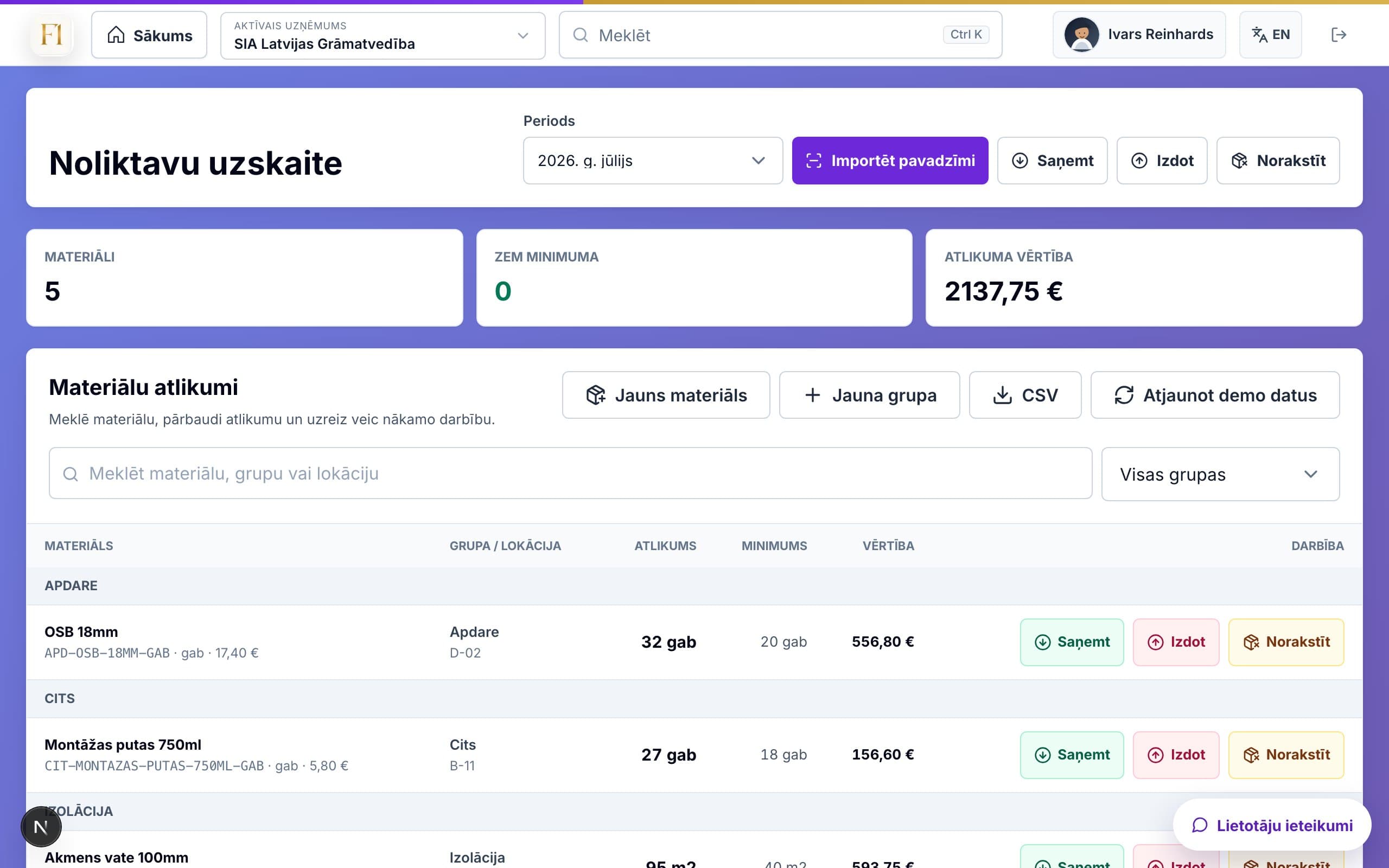Screen dimensions: 1389x868
Task: Open Lietotāju ieteikumi feedback button
Action: pos(1272,825)
